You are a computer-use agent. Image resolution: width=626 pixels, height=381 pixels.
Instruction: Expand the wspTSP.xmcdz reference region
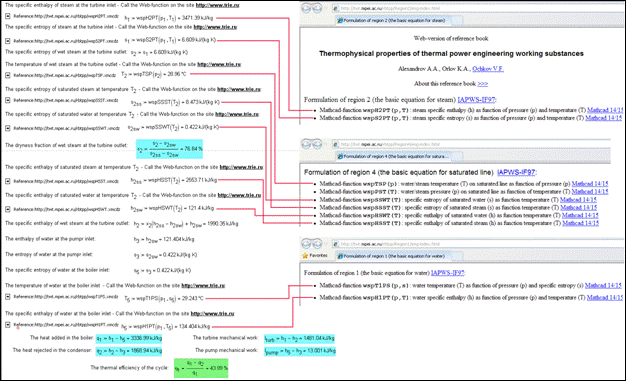click(x=8, y=75)
